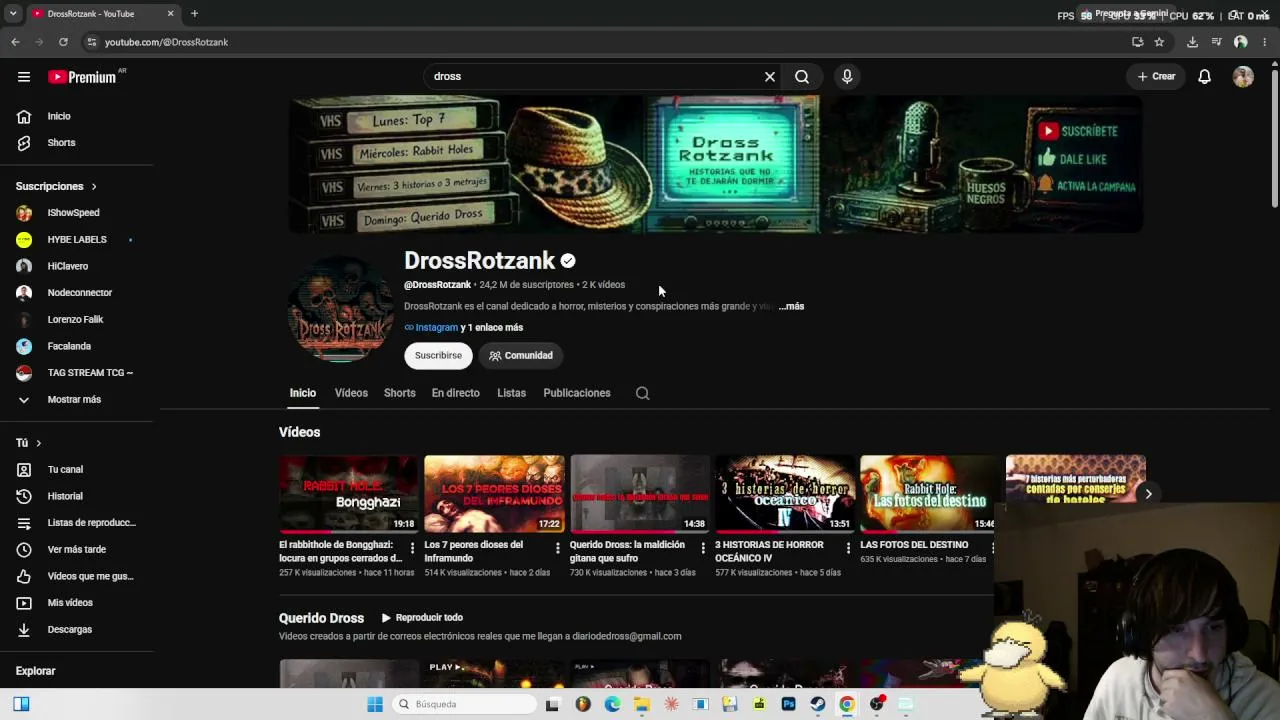Open options for 'maldición gitana' video
The width and height of the screenshot is (1280, 720).
click(x=702, y=548)
